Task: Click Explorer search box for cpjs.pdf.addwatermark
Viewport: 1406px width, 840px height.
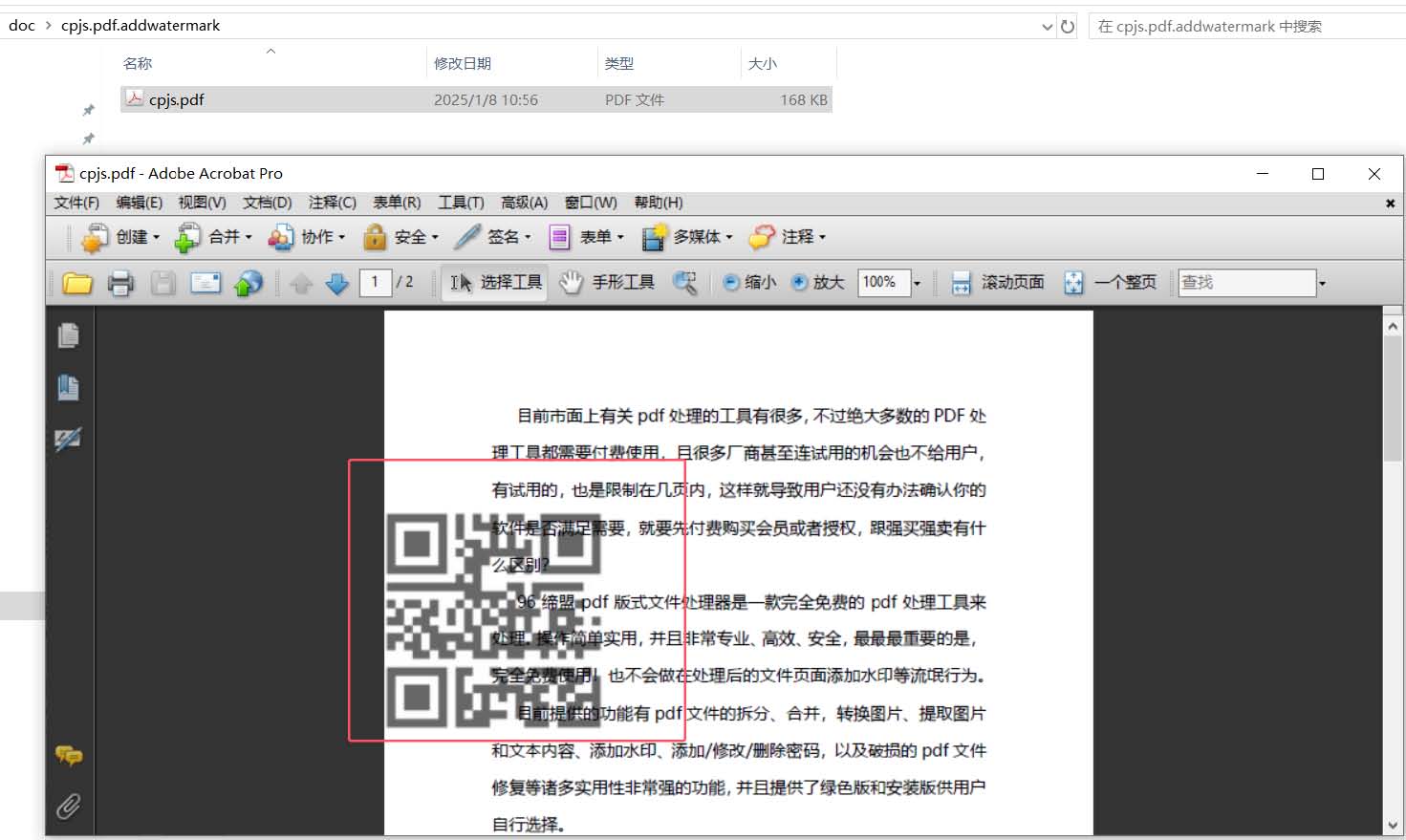Action: (x=1246, y=26)
